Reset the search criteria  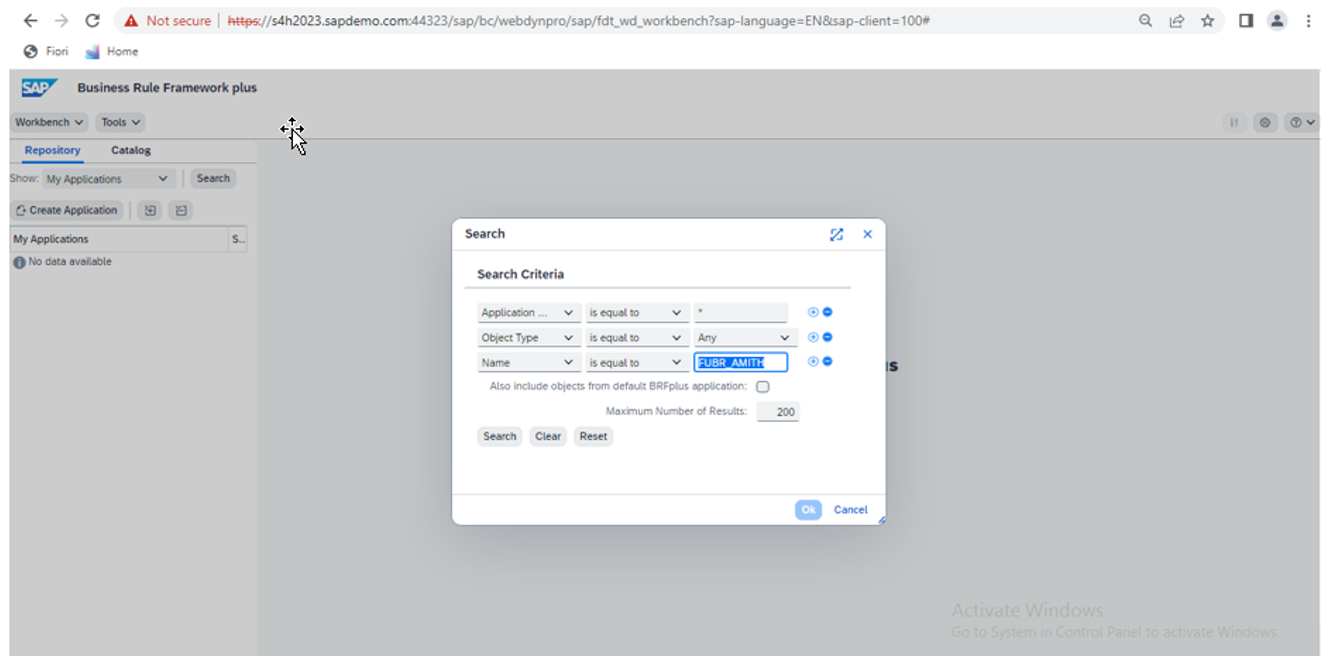(x=593, y=436)
